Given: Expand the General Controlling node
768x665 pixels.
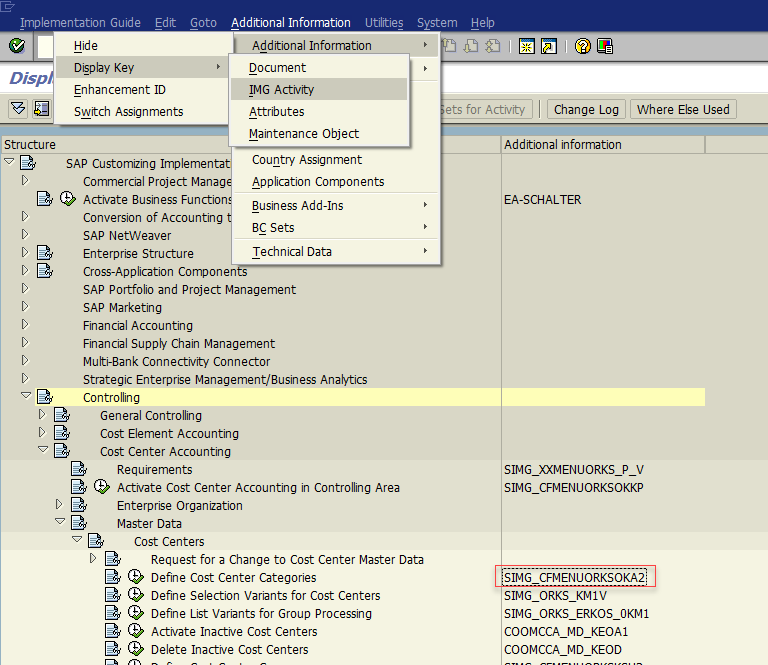Looking at the screenshot, I should click(42, 415).
